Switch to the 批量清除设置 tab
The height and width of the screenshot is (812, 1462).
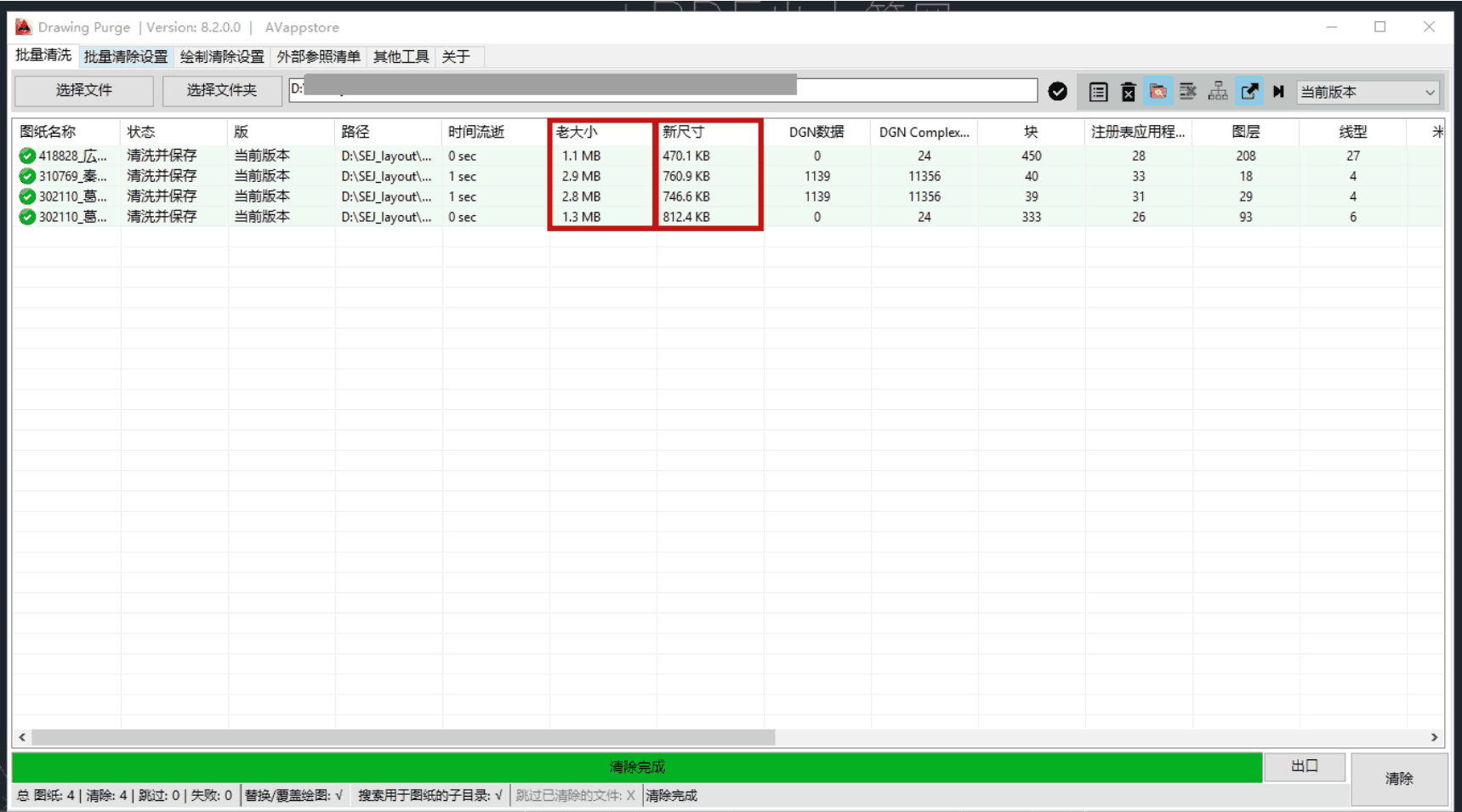(x=126, y=57)
